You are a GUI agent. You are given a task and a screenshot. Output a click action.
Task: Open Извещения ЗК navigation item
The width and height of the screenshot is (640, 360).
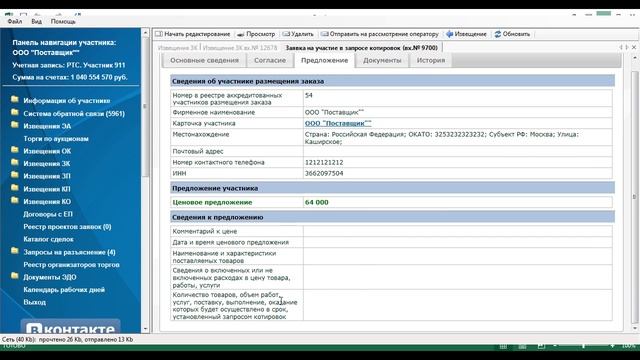[x=47, y=164]
